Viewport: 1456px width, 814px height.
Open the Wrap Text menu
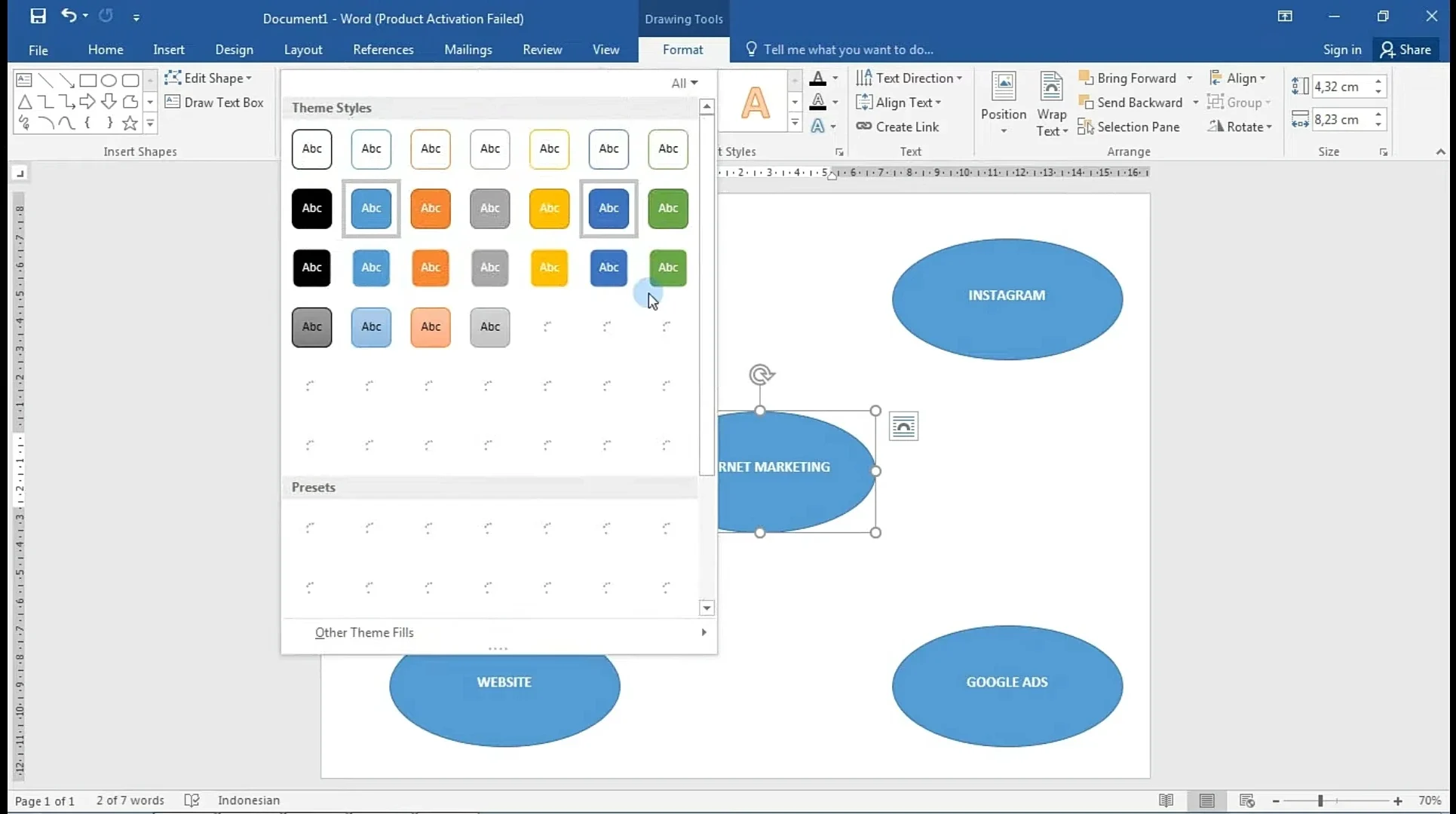(x=1052, y=104)
